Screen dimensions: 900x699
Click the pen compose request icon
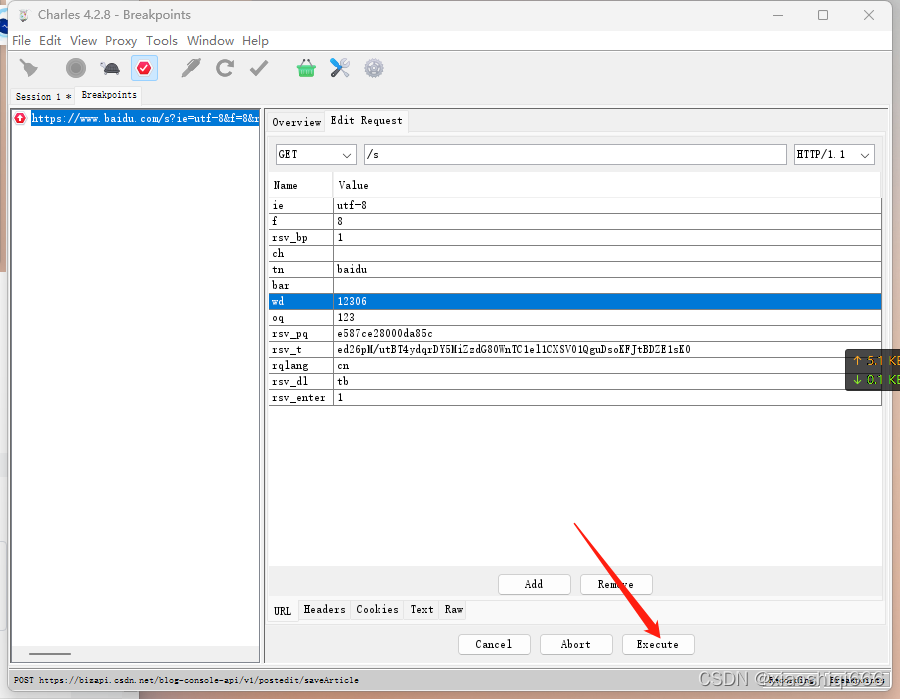[x=191, y=68]
